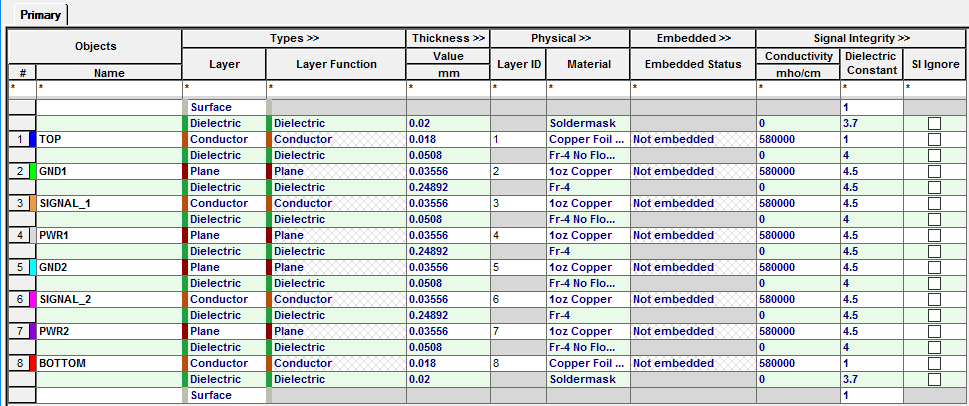
Task: Click the green color swatch beside GND1
Action: 33,171
